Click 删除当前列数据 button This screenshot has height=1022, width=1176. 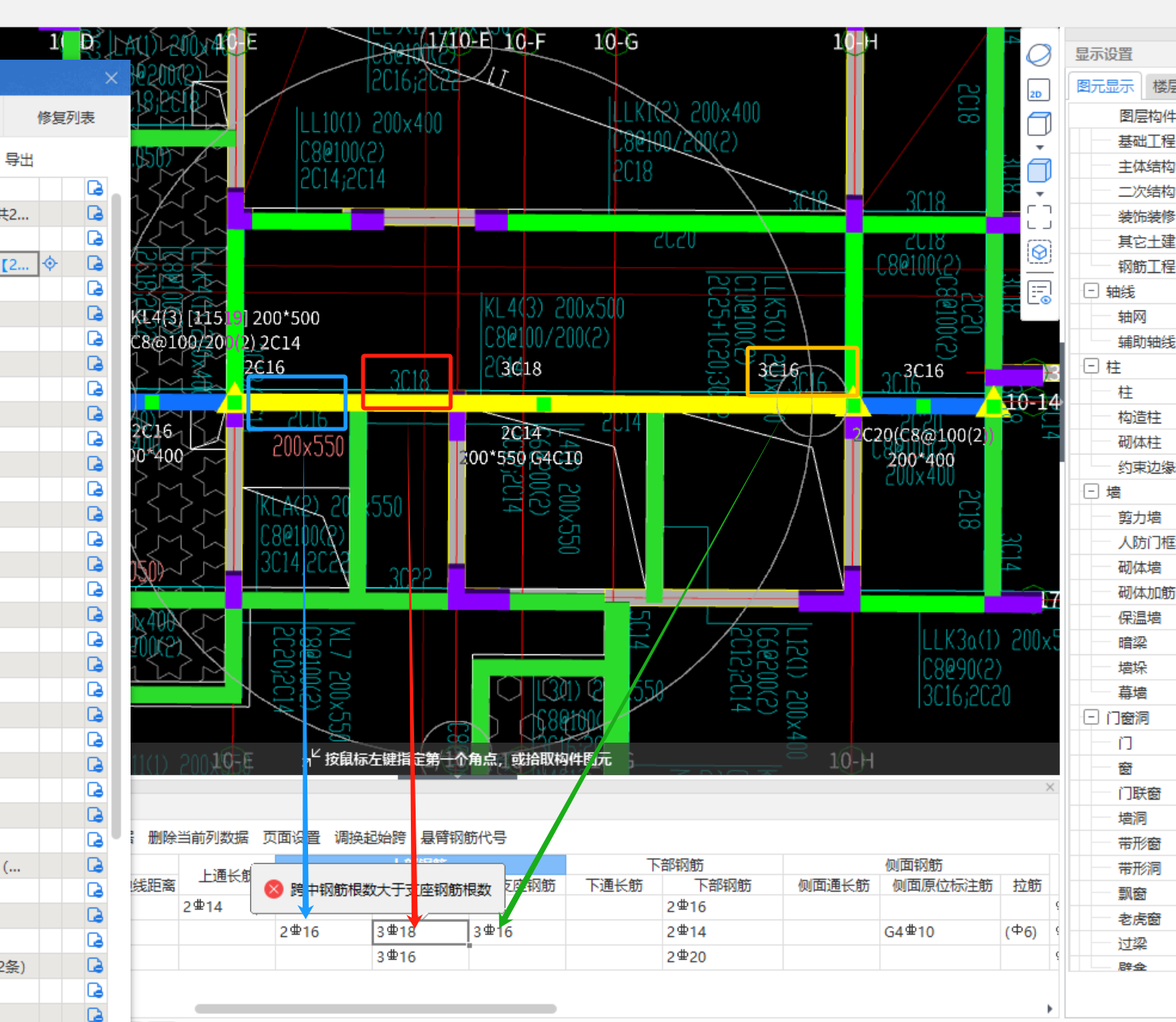[x=198, y=837]
